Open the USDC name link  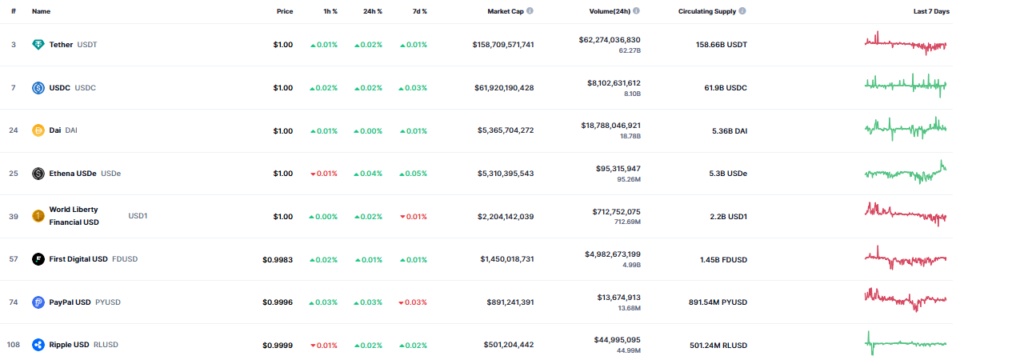(x=60, y=88)
